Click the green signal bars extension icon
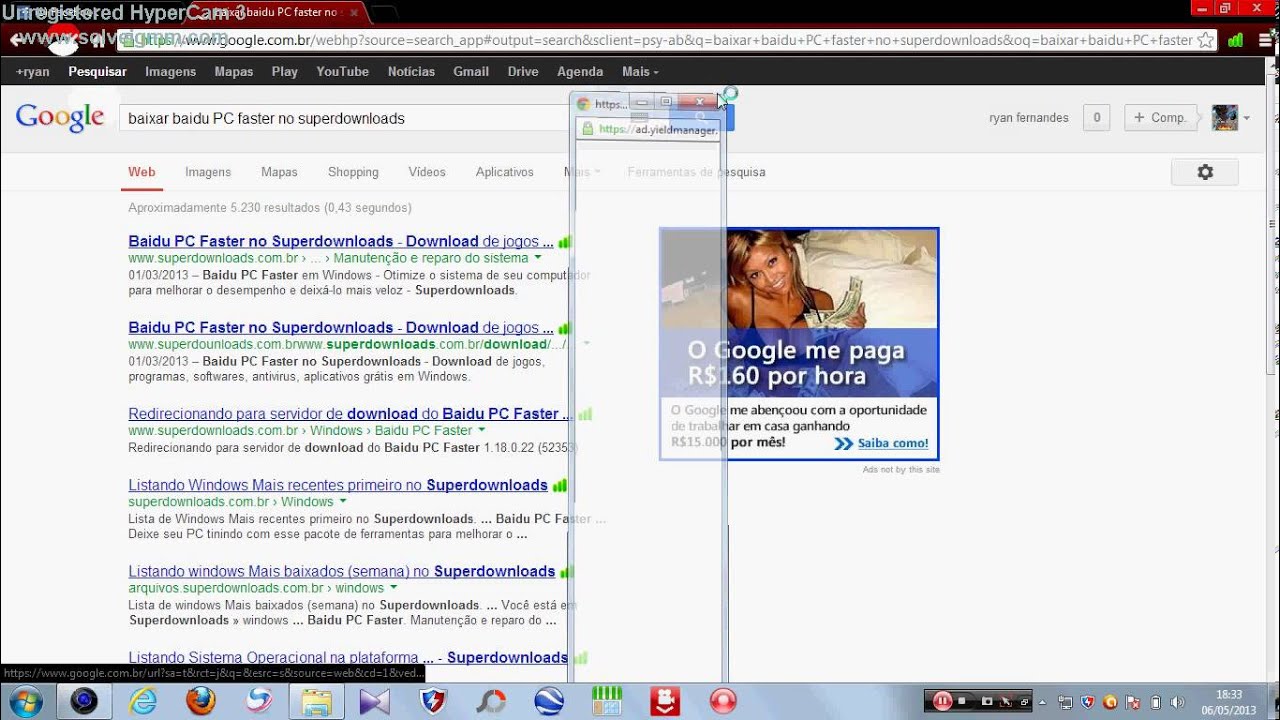The height and width of the screenshot is (720, 1280). click(1236, 41)
